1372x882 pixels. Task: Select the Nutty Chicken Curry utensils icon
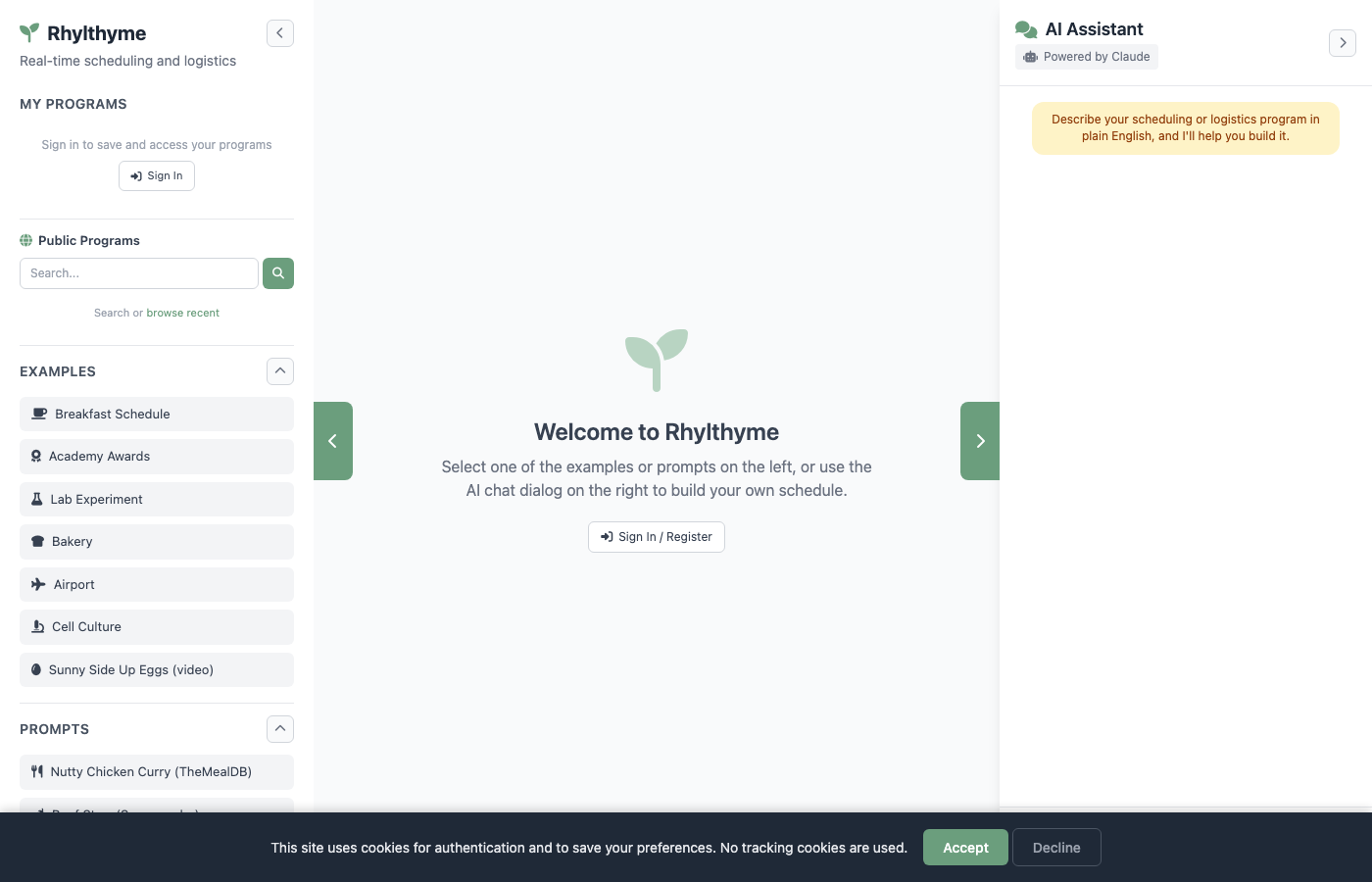point(36,771)
